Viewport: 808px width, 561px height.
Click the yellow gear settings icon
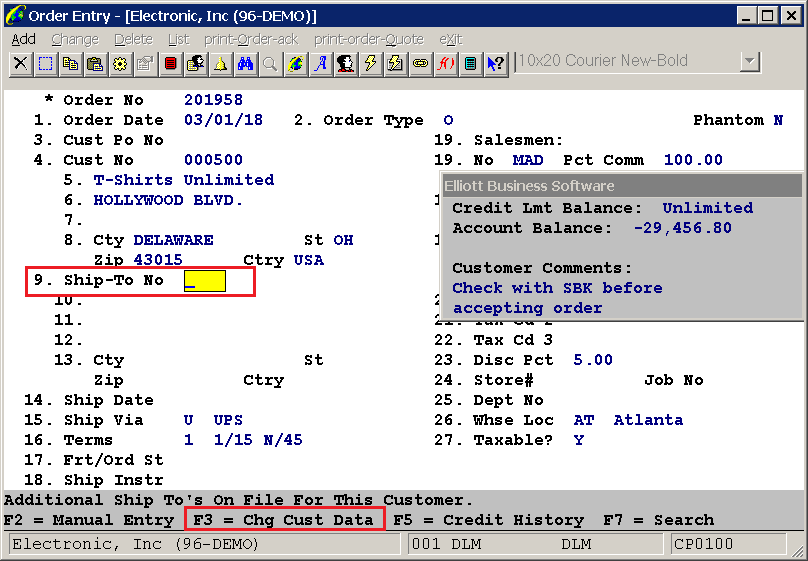pos(121,64)
